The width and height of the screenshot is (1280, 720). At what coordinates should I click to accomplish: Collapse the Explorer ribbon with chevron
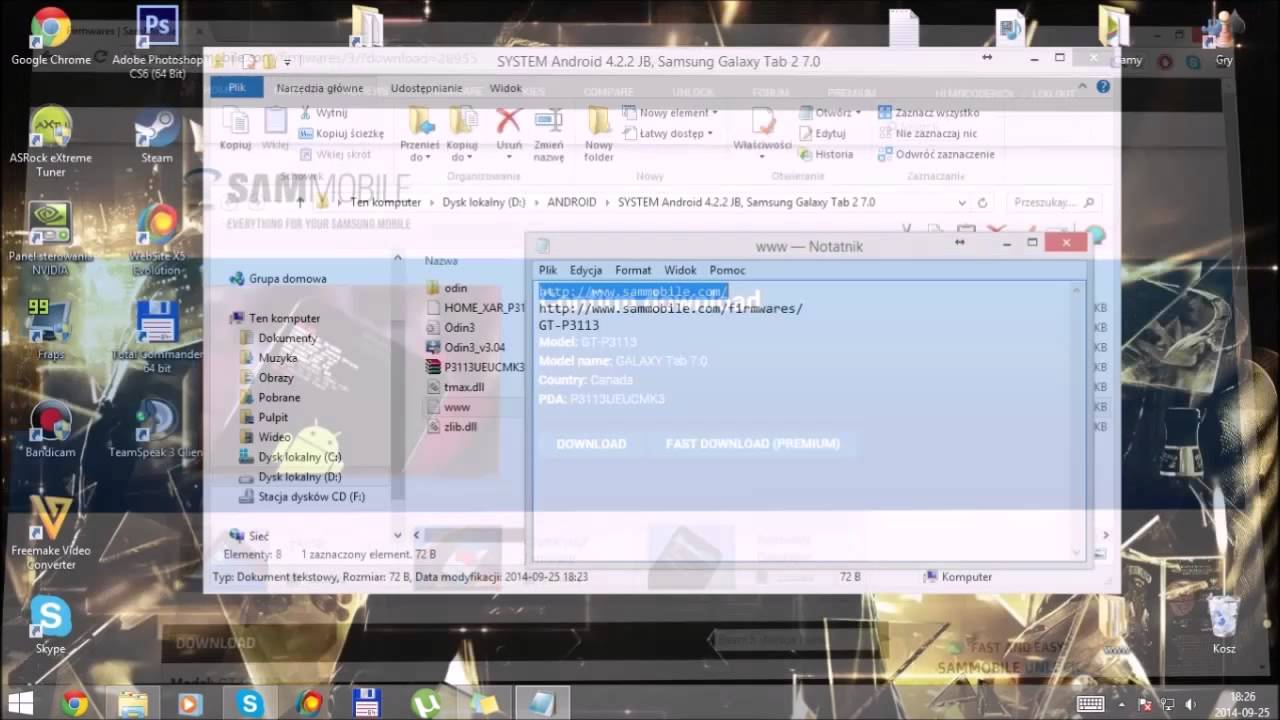[x=1084, y=87]
